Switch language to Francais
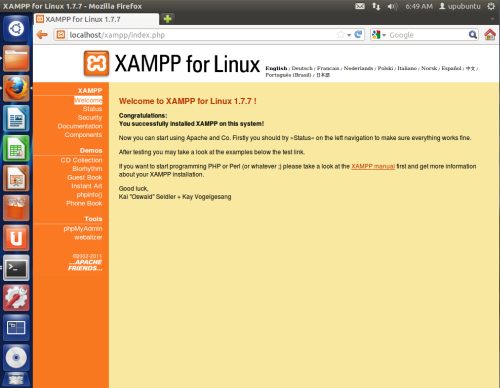This screenshot has width=500, height=388. coord(328,68)
